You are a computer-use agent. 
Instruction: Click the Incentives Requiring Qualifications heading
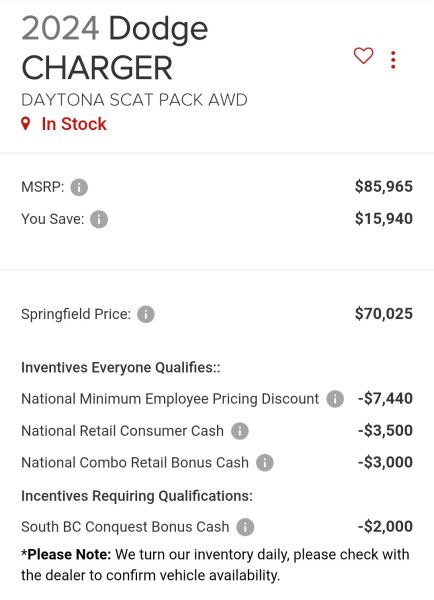coord(137,496)
